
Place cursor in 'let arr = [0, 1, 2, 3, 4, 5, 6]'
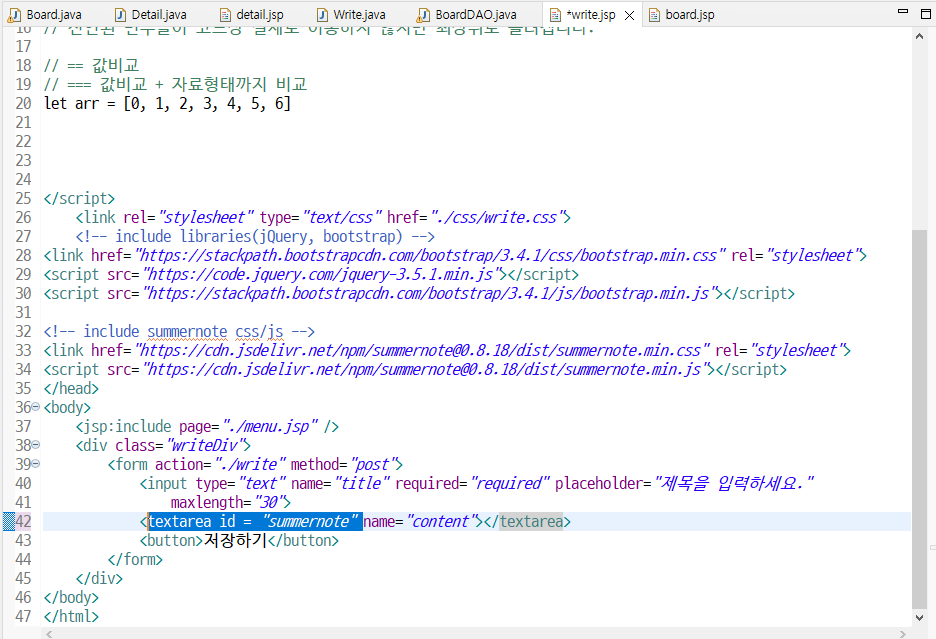point(167,103)
